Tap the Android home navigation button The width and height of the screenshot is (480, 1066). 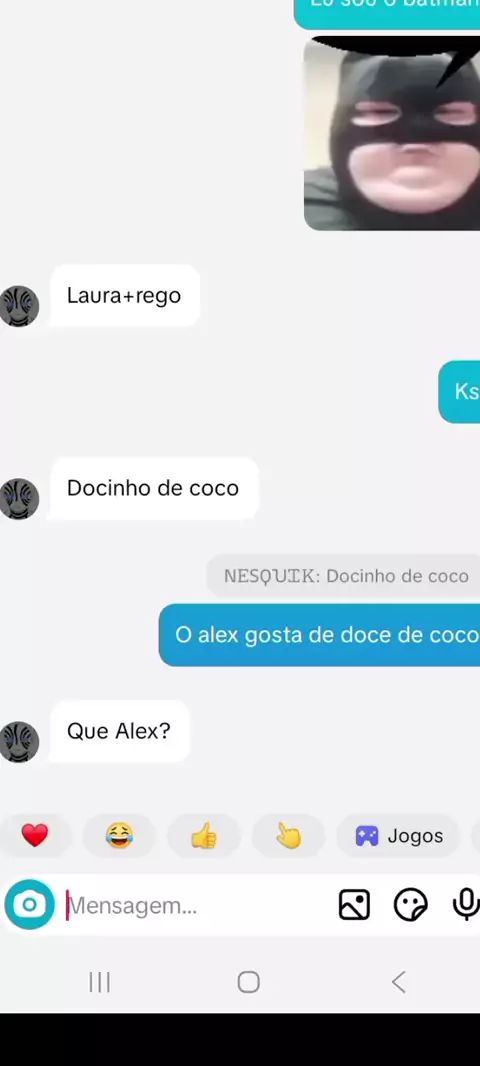(248, 982)
